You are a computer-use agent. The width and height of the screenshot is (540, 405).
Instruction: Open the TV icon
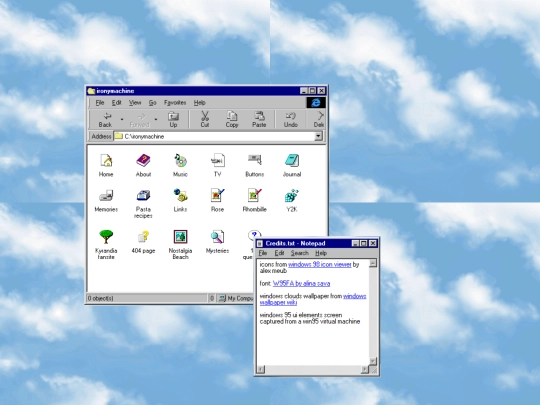pyautogui.click(x=218, y=165)
